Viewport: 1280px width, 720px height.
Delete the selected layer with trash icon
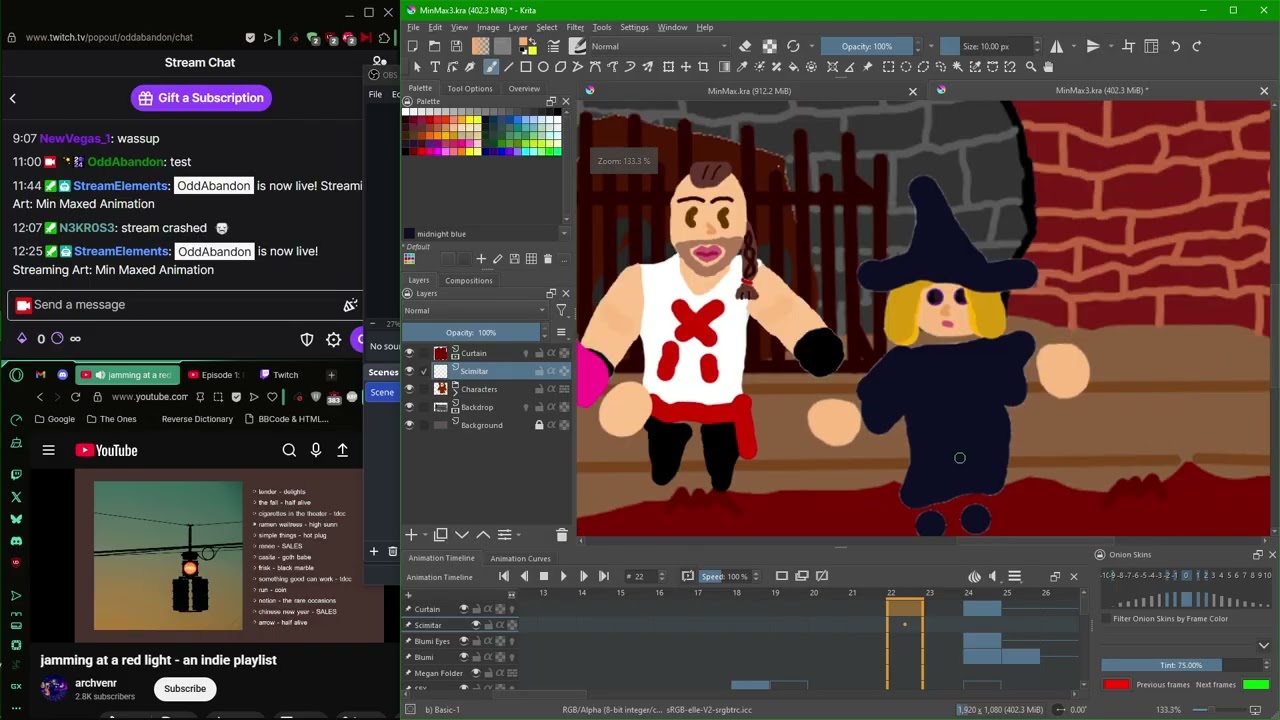click(x=561, y=535)
